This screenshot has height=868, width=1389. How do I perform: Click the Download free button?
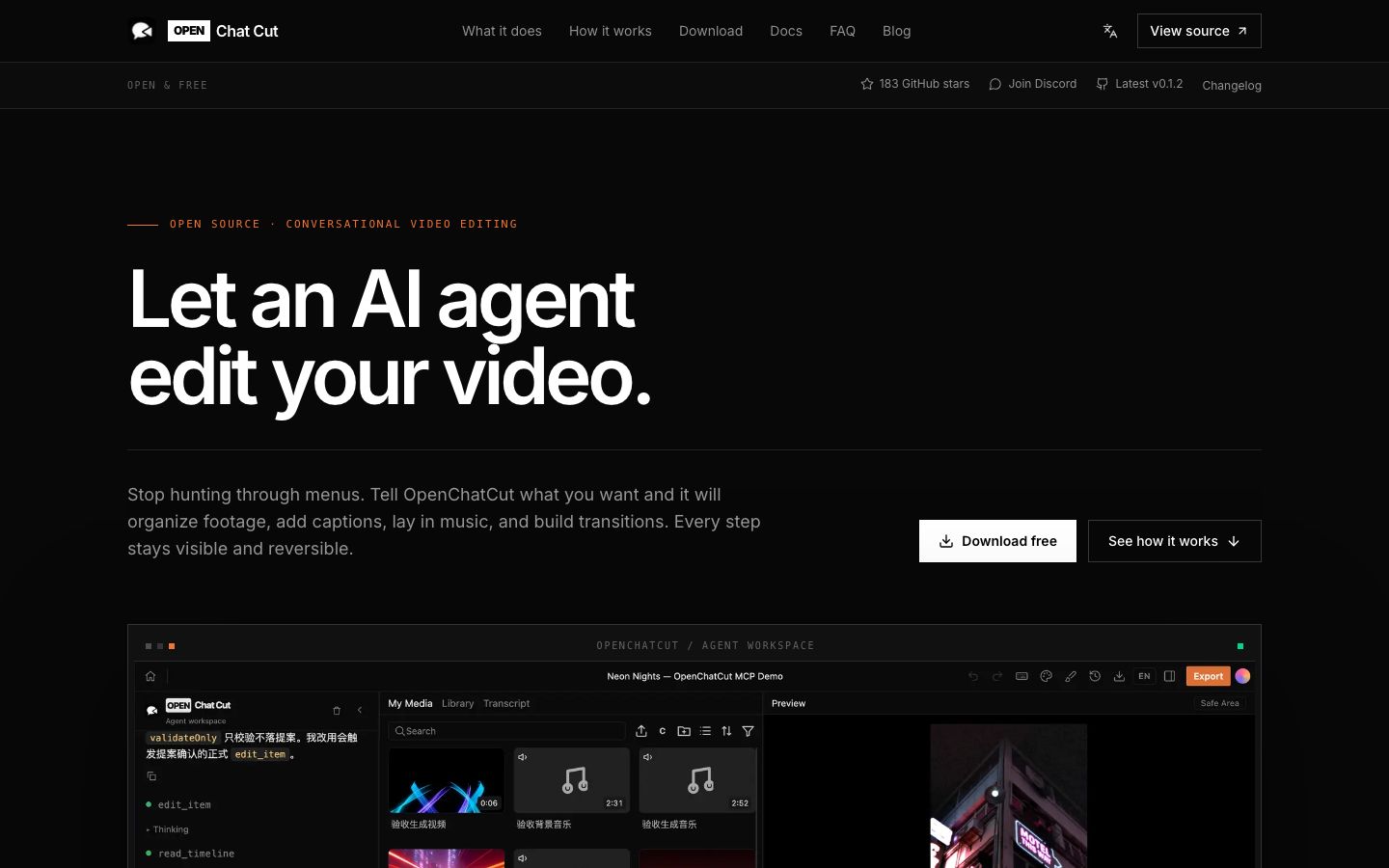(x=997, y=541)
